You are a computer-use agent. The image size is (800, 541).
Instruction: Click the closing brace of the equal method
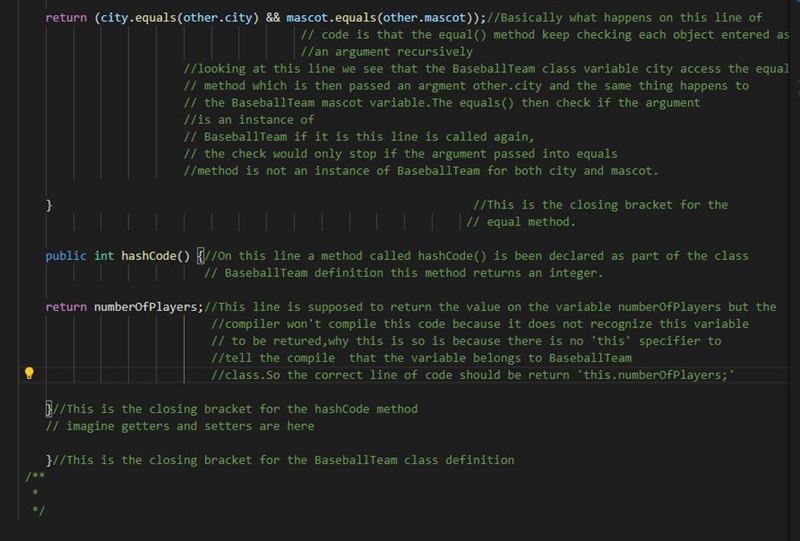click(x=49, y=205)
